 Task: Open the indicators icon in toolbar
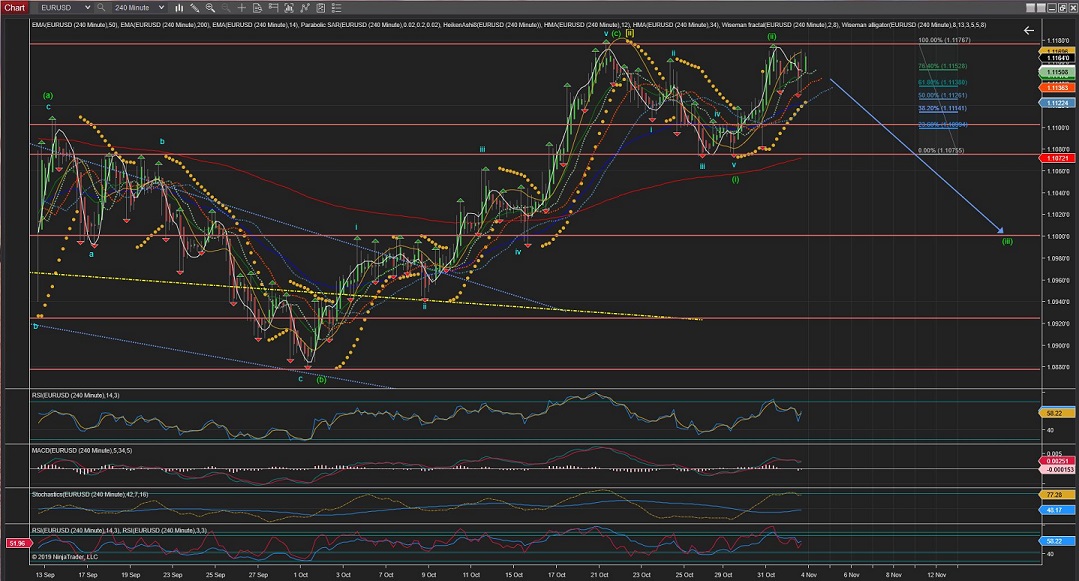289,8
